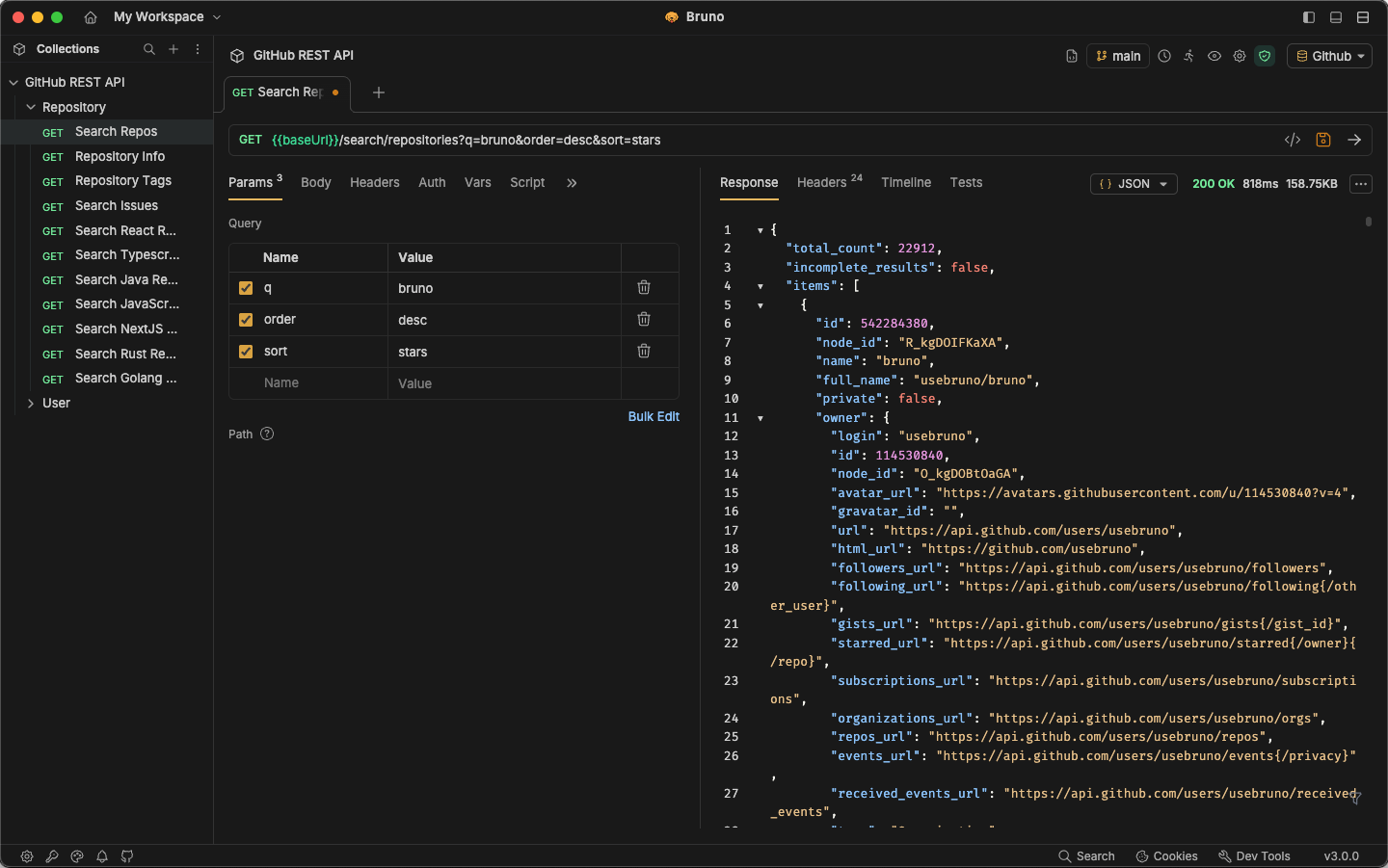Send the request with the arrow icon
Image resolution: width=1388 pixels, height=868 pixels.
pos(1354,140)
